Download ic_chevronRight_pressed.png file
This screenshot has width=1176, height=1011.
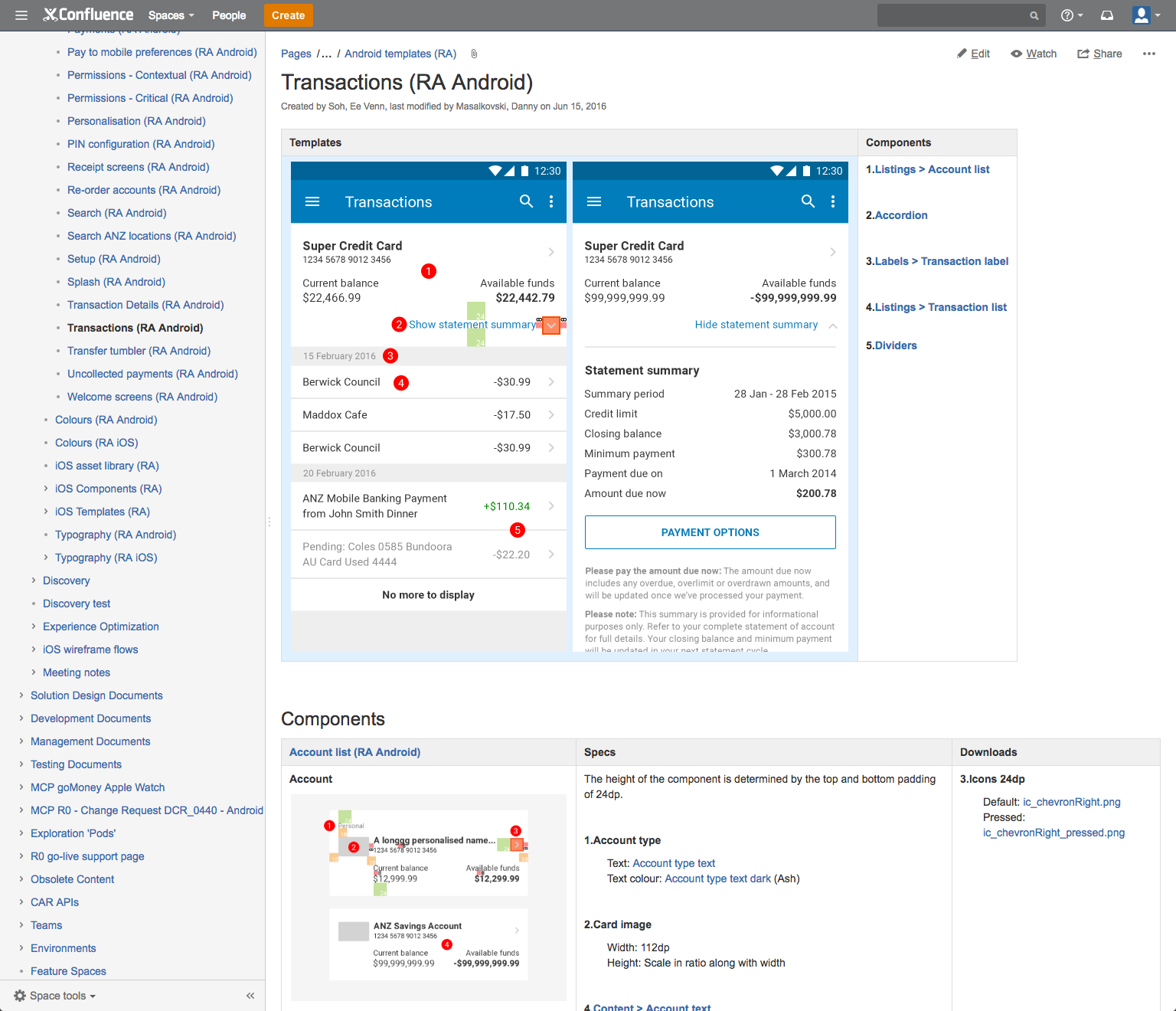point(1053,833)
